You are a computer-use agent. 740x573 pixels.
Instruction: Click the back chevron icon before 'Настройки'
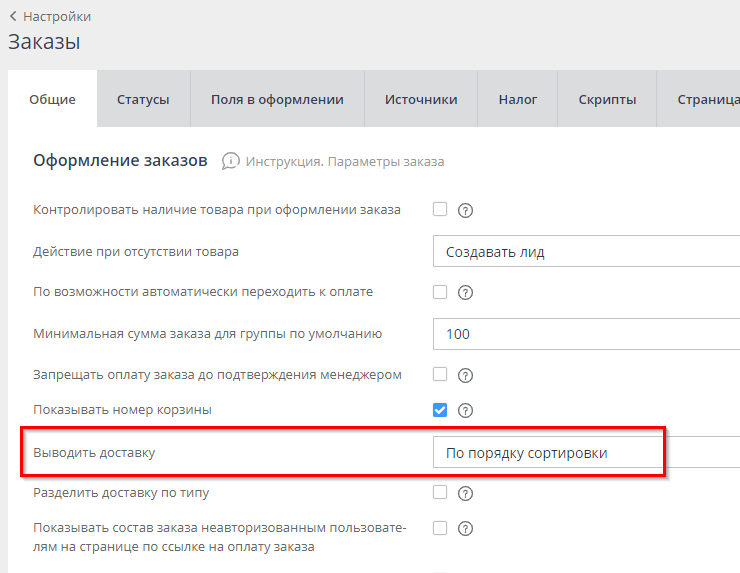pyautogui.click(x=13, y=16)
